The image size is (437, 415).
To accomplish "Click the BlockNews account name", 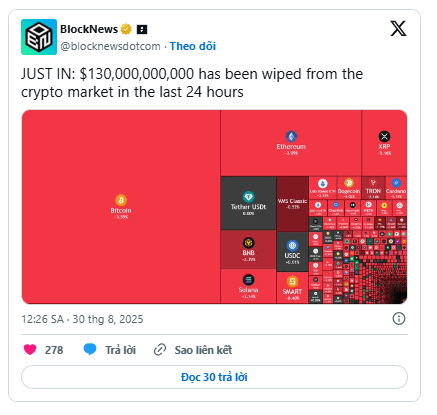I will click(89, 29).
